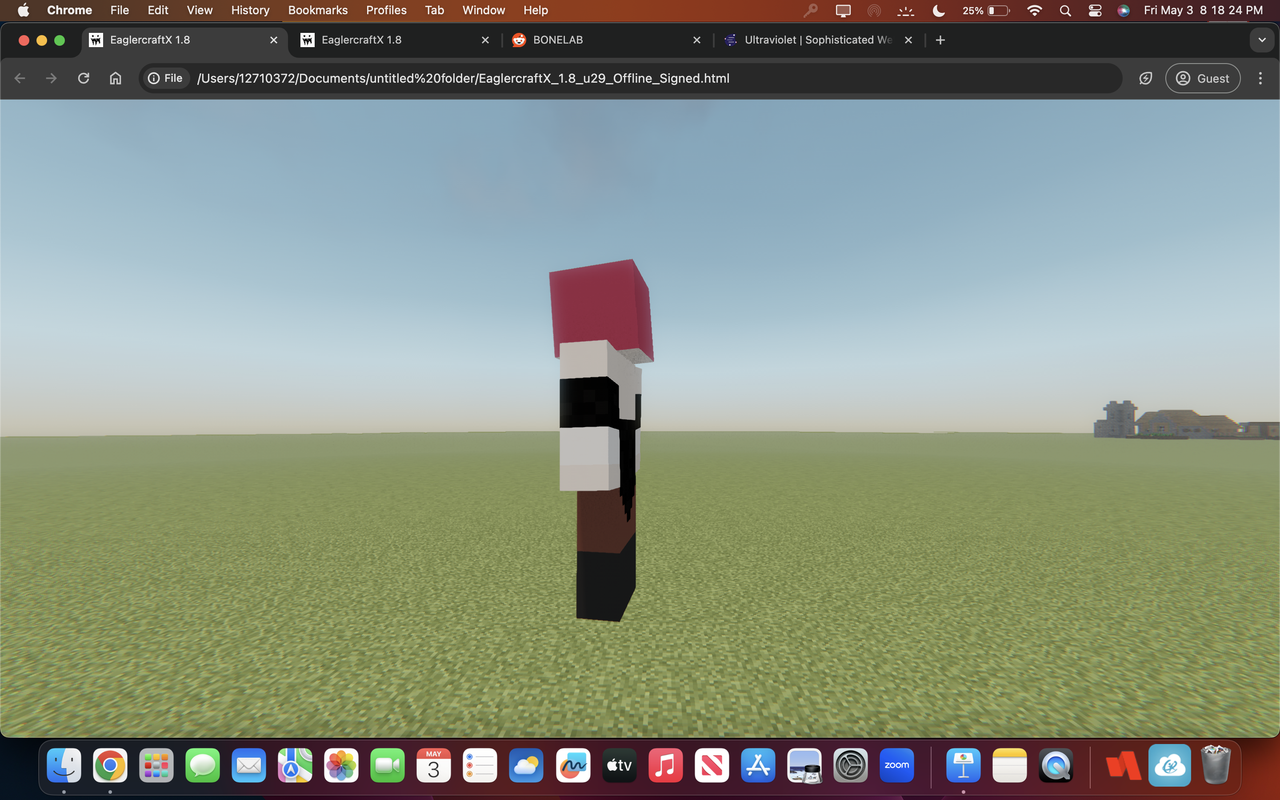Viewport: 1280px width, 800px height.
Task: Click the File site info chip
Action: [166, 78]
